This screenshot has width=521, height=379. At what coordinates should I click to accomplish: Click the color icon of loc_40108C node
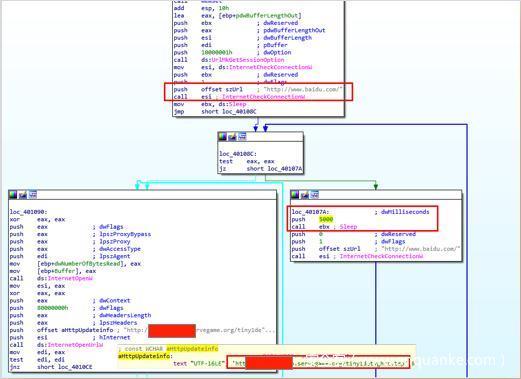click(x=222, y=136)
